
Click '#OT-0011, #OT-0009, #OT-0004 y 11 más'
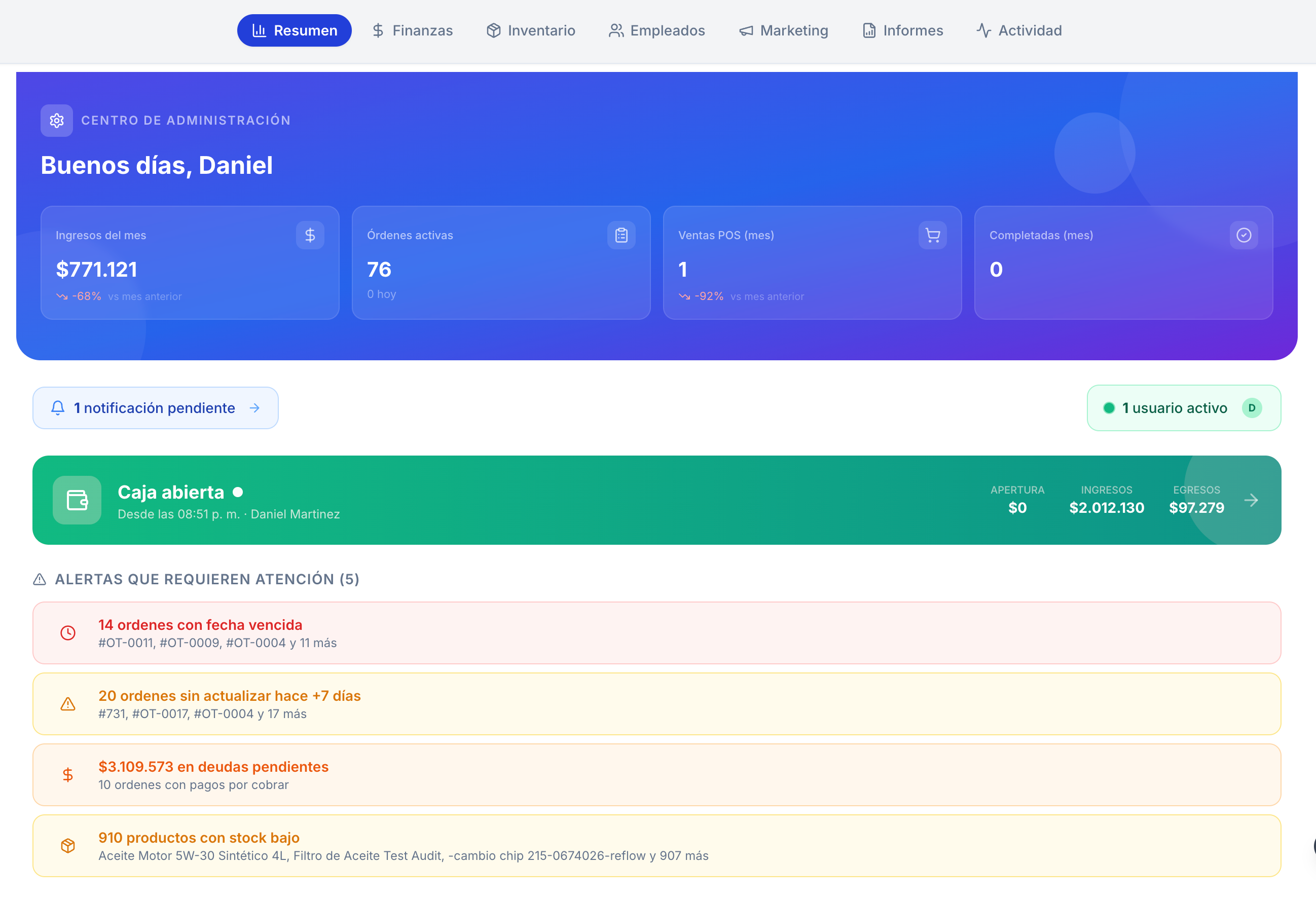(x=217, y=643)
